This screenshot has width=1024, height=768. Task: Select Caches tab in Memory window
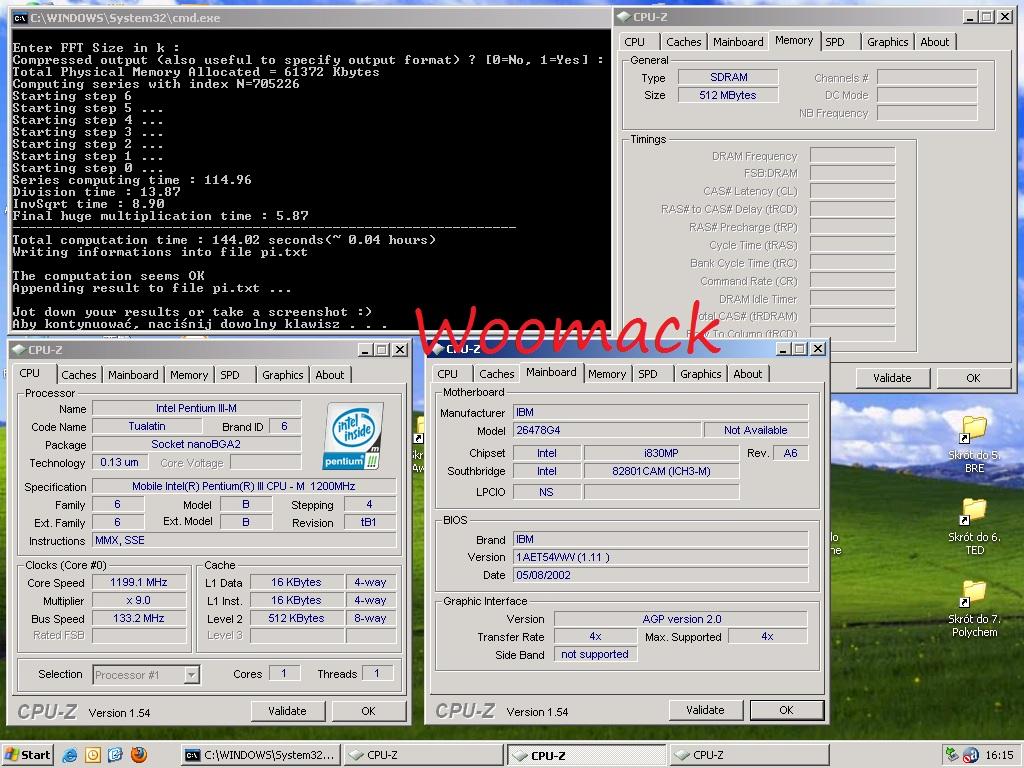tap(683, 42)
